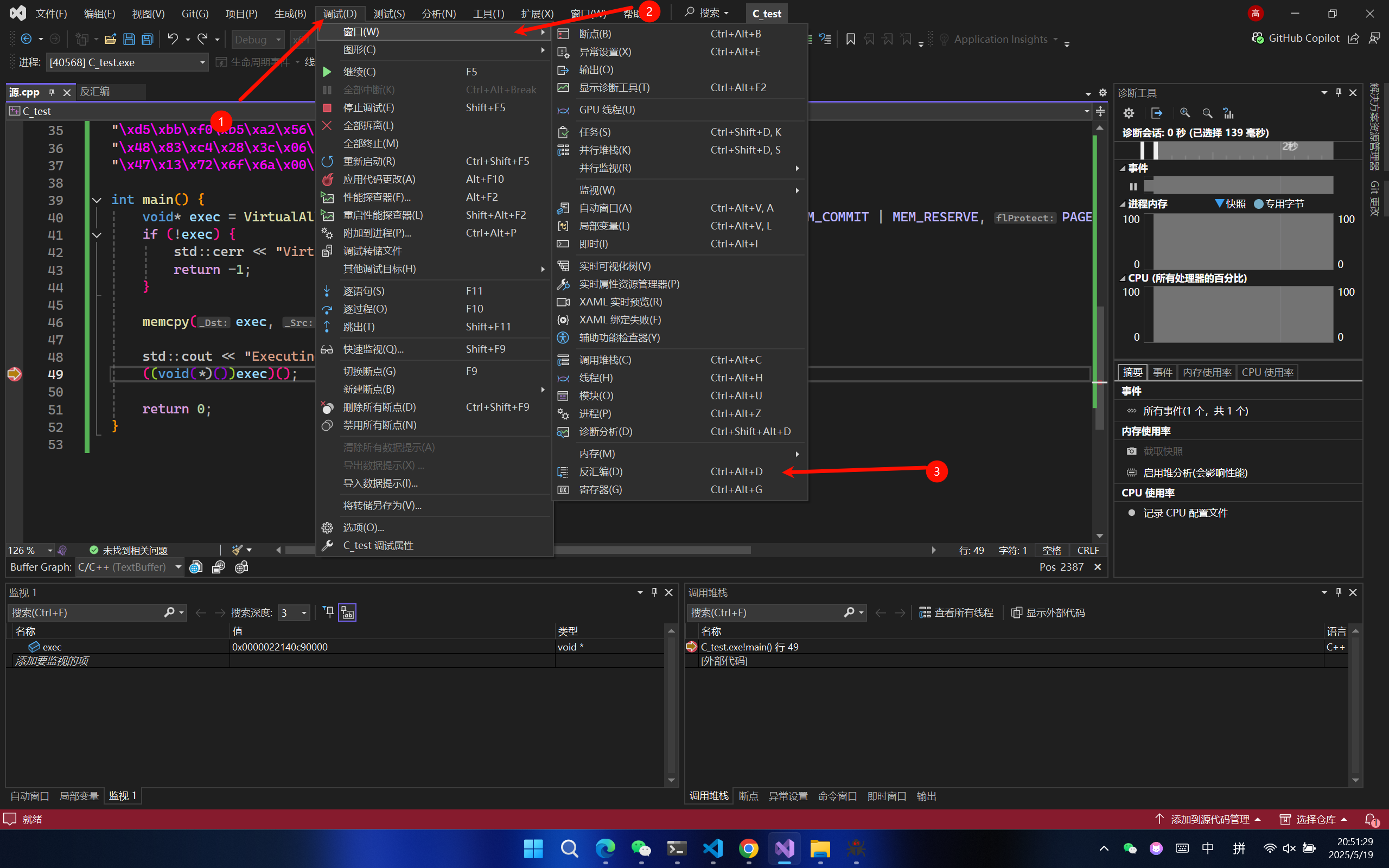The height and width of the screenshot is (868, 1389).
Task: Open the search depth (搜索深度) dropdown
Action: click(x=304, y=612)
